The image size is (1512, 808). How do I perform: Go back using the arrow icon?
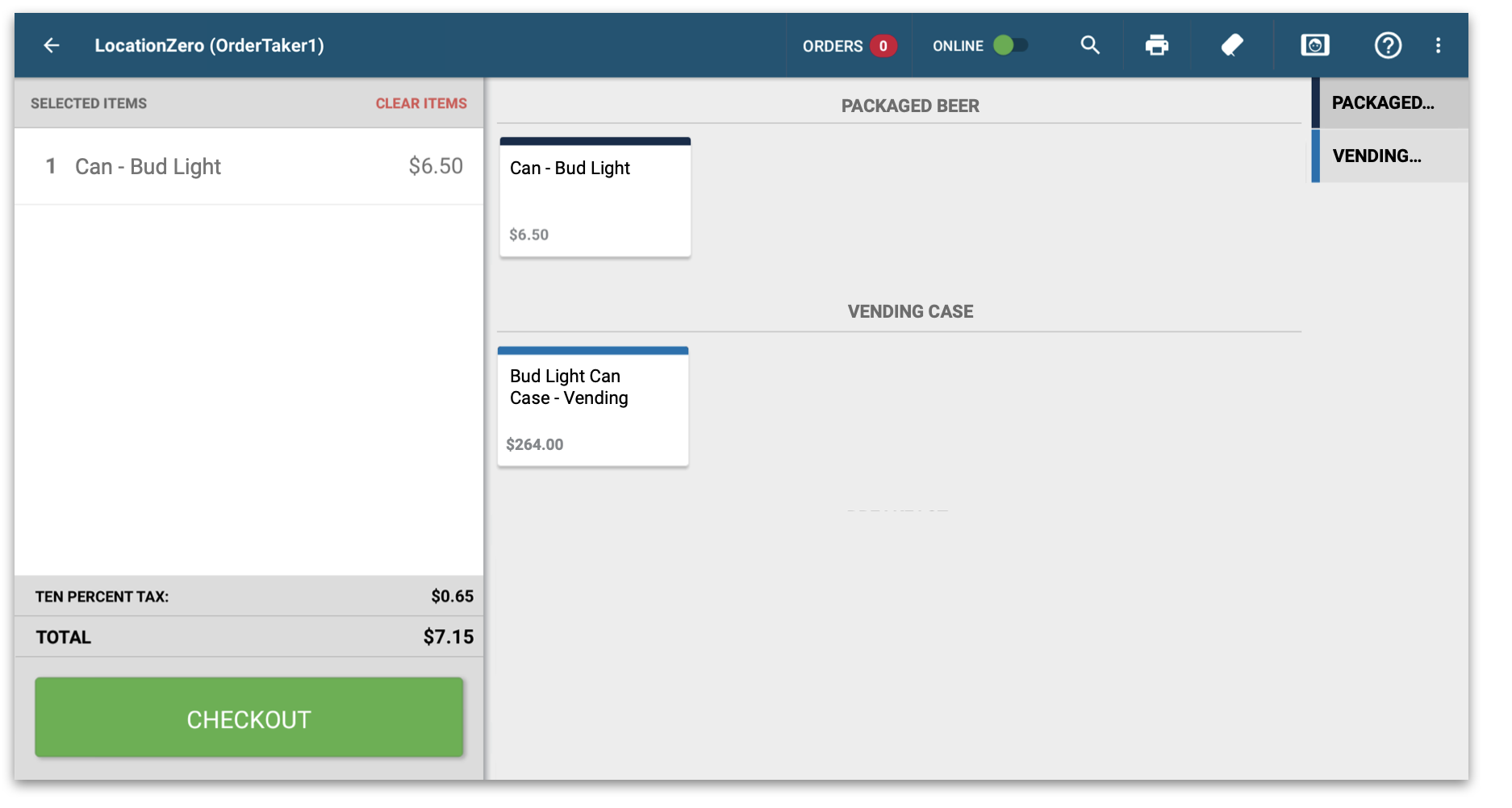point(52,46)
